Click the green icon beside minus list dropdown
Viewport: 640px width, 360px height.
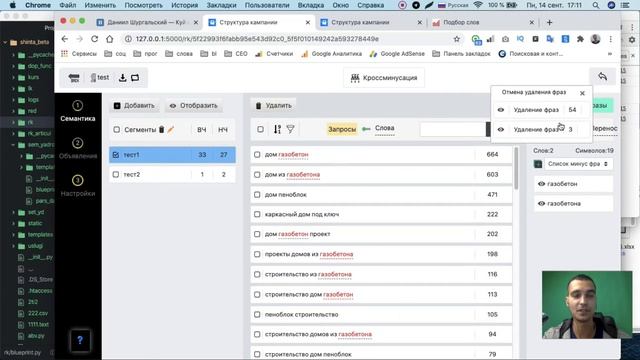pyautogui.click(x=538, y=164)
